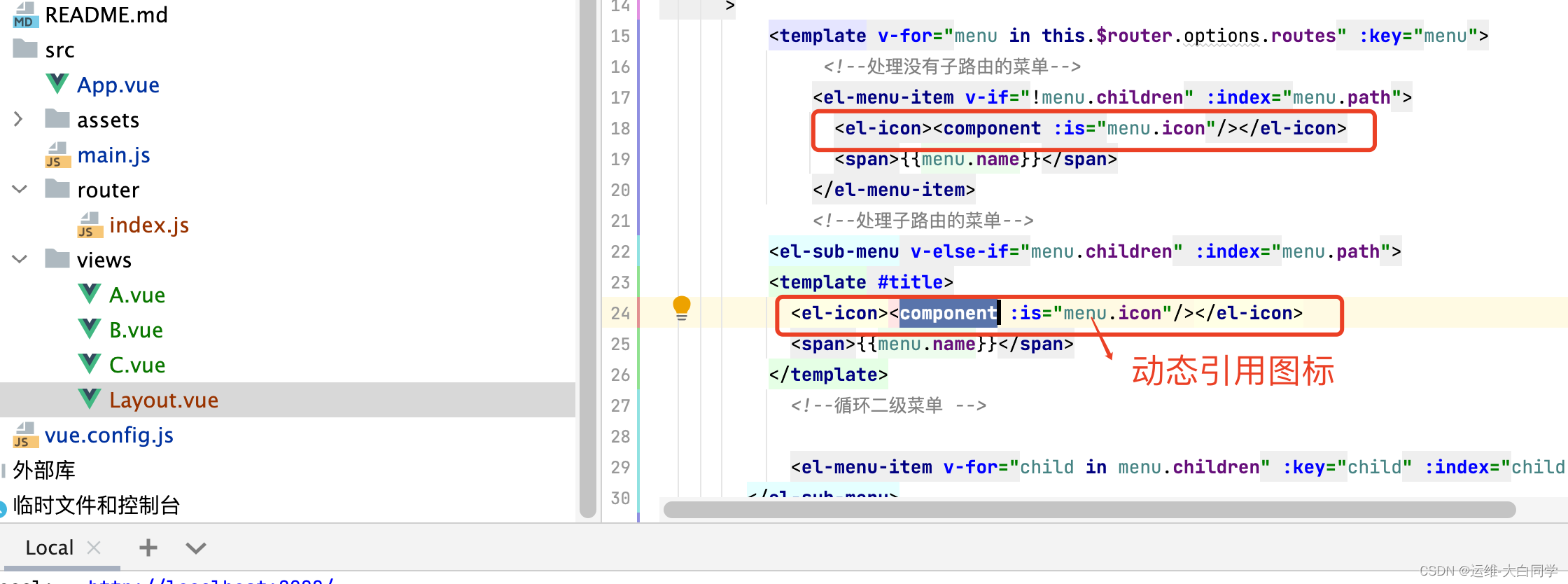
Task: Click 'menu.icon' value on line 18
Action: click(1156, 128)
